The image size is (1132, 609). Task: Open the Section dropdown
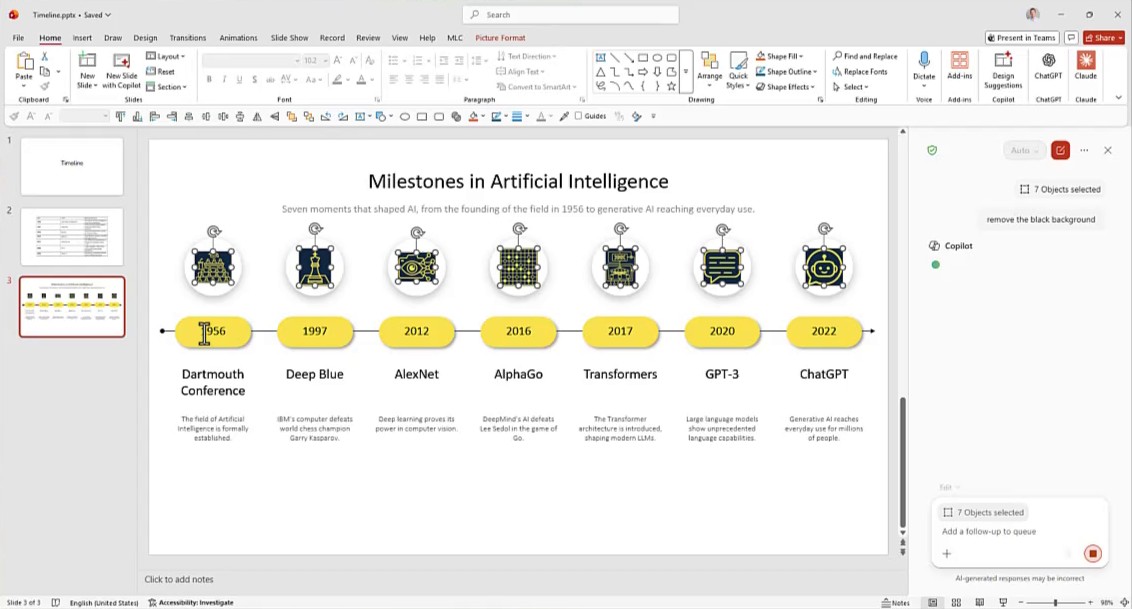coord(166,87)
